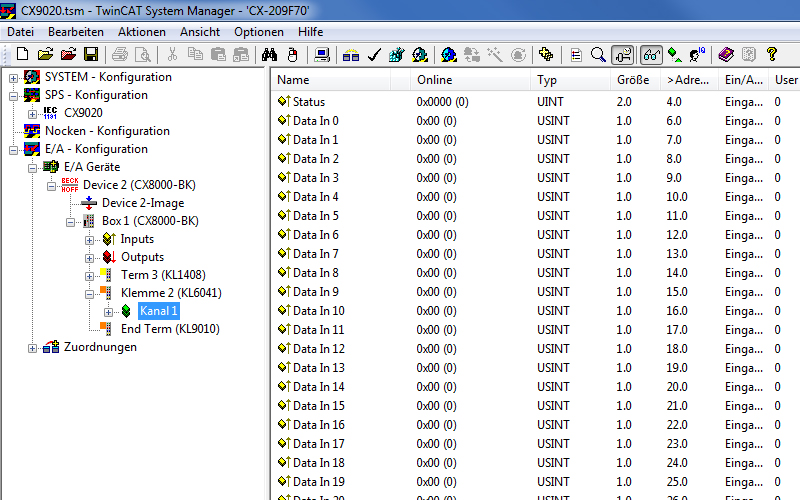Image resolution: width=800 pixels, height=500 pixels.
Task: Expand the Kanal 1 node
Action: pos(108,312)
